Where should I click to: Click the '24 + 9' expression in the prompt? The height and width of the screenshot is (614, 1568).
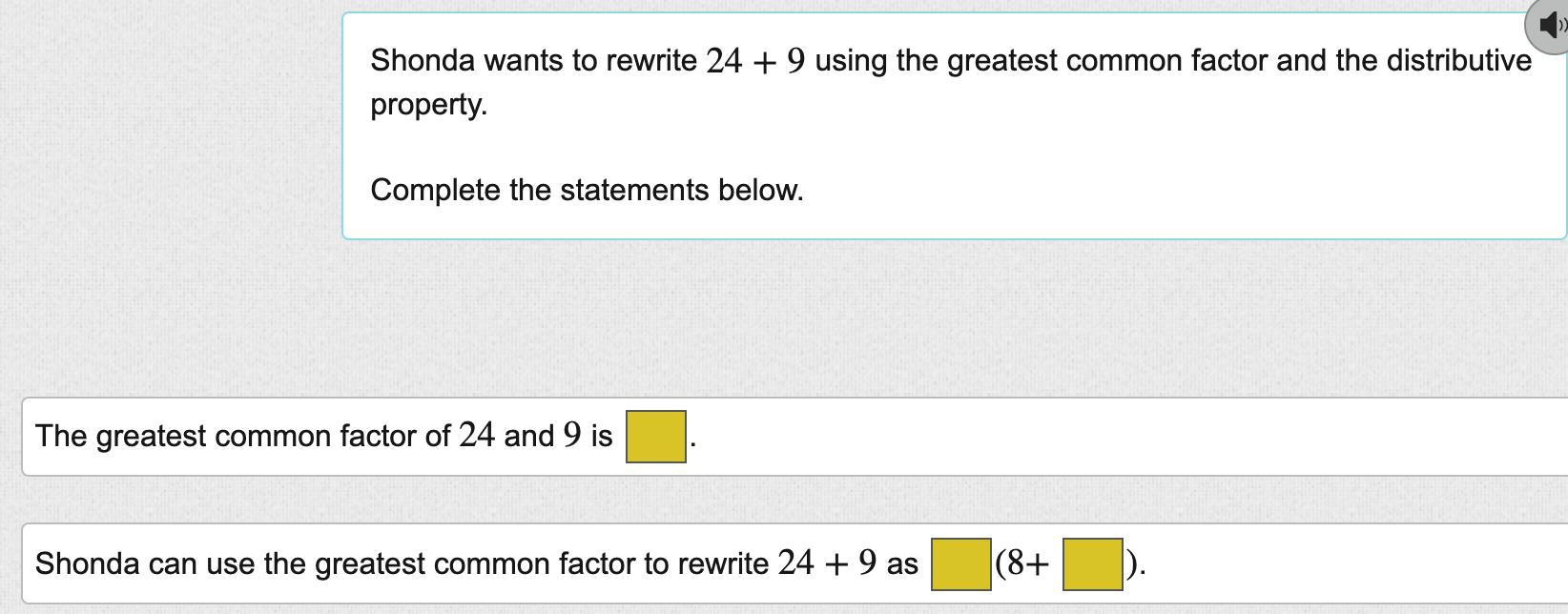point(755,61)
